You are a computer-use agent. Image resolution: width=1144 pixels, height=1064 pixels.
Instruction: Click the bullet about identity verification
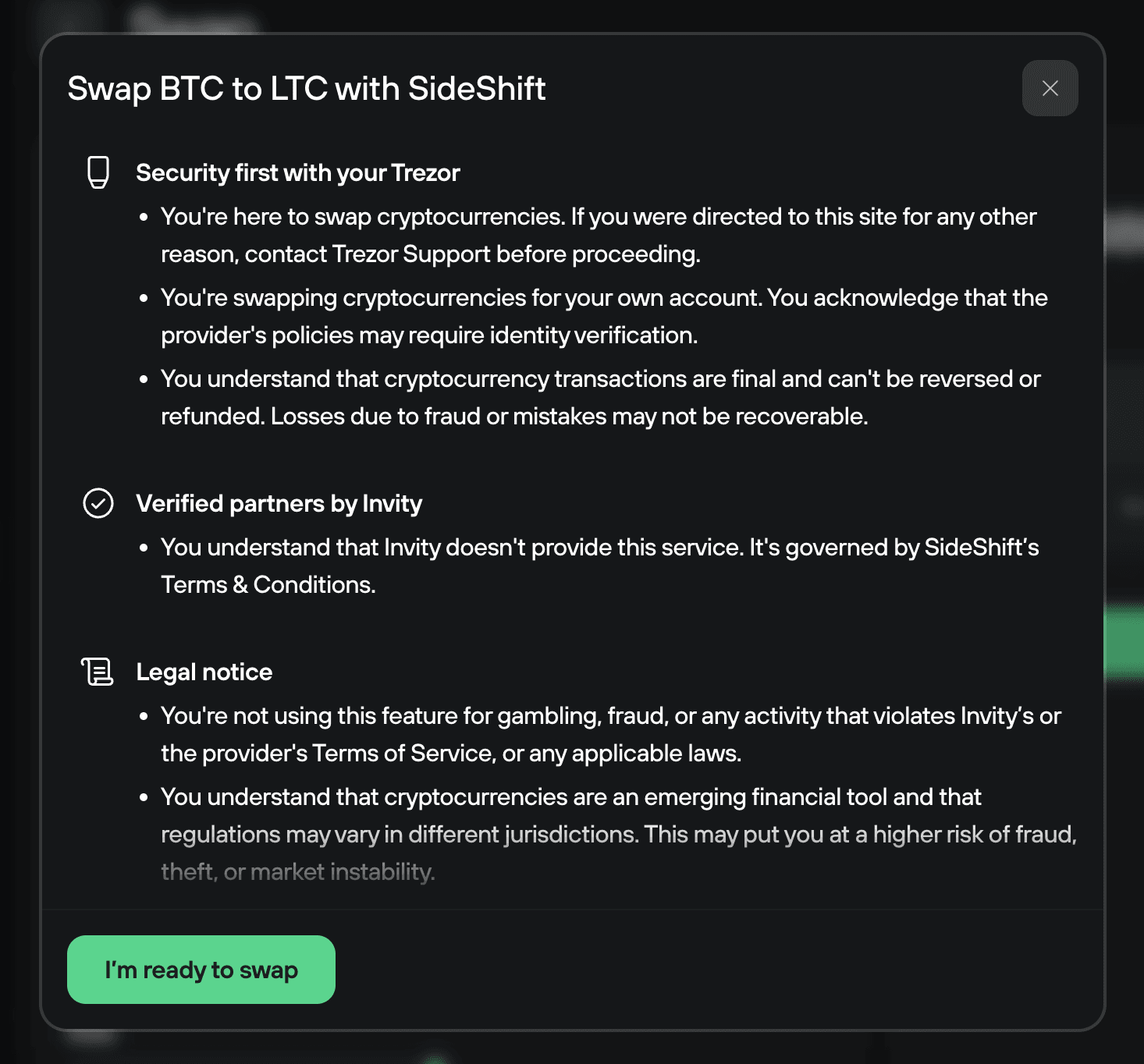point(604,316)
